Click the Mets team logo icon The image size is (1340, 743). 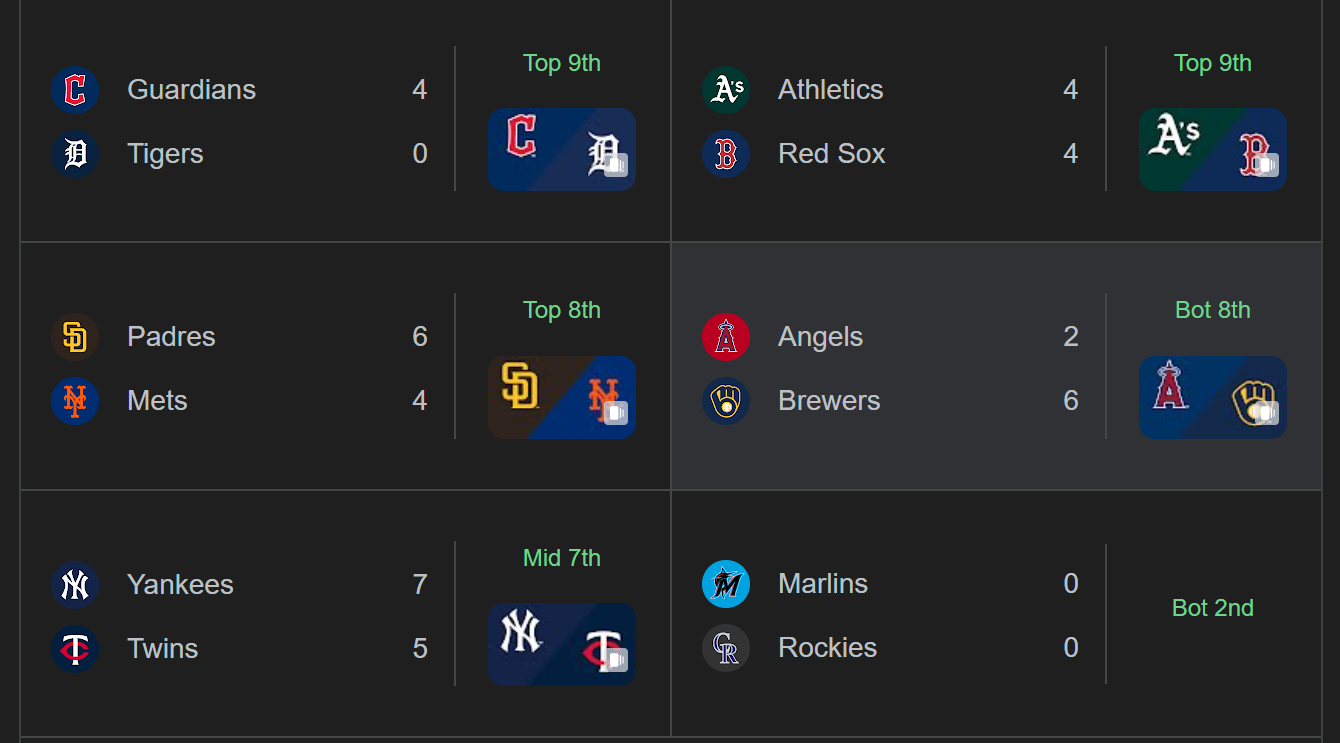point(75,401)
